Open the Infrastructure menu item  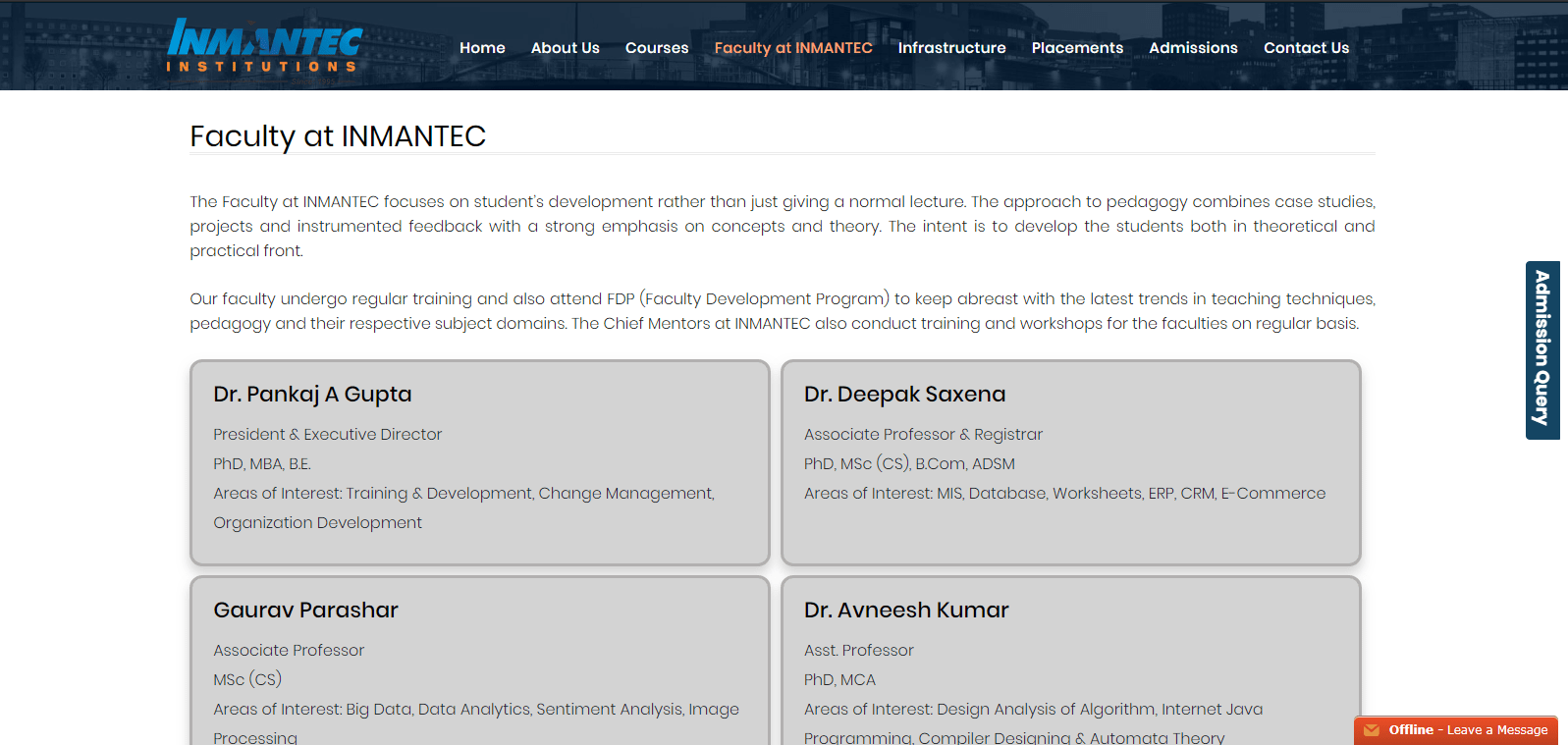tap(951, 48)
